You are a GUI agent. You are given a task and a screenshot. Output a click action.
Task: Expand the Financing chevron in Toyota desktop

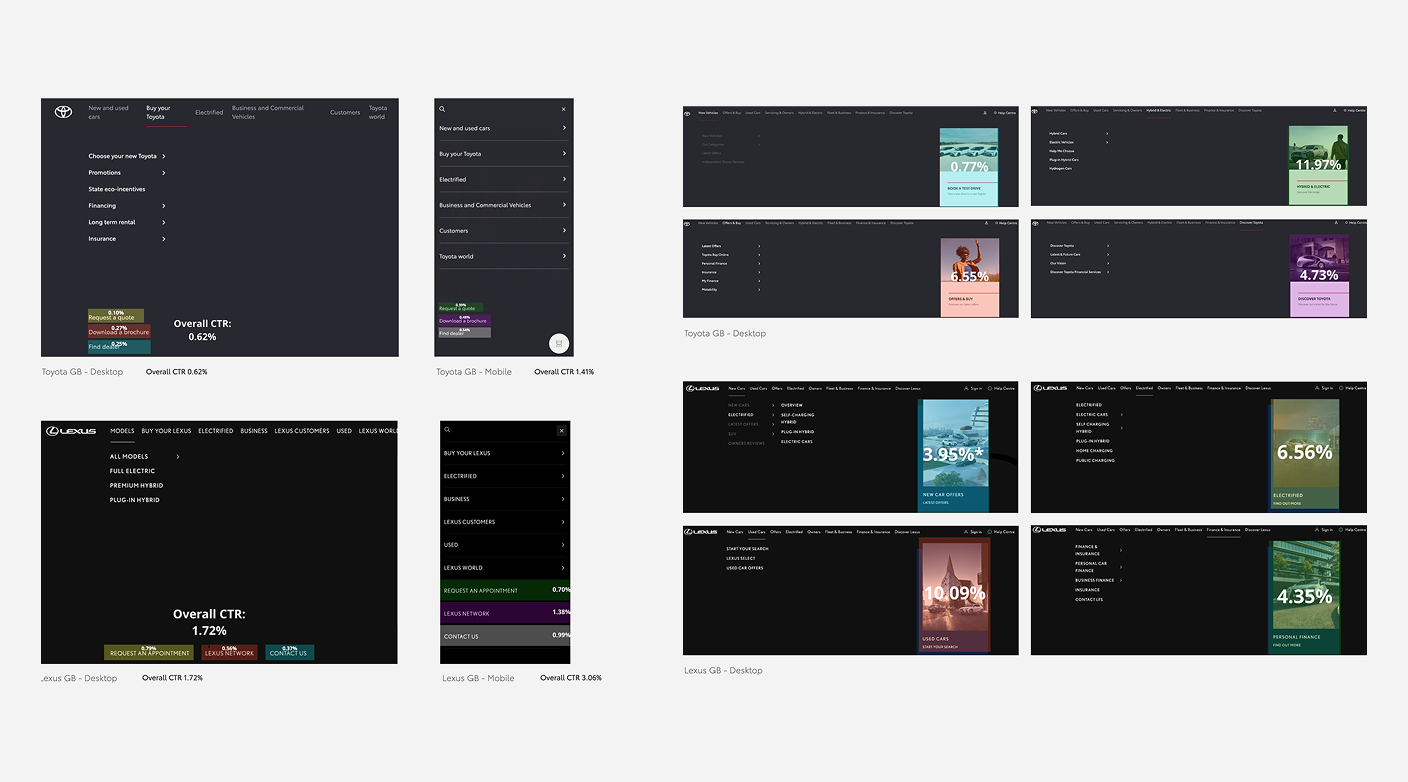coord(164,206)
